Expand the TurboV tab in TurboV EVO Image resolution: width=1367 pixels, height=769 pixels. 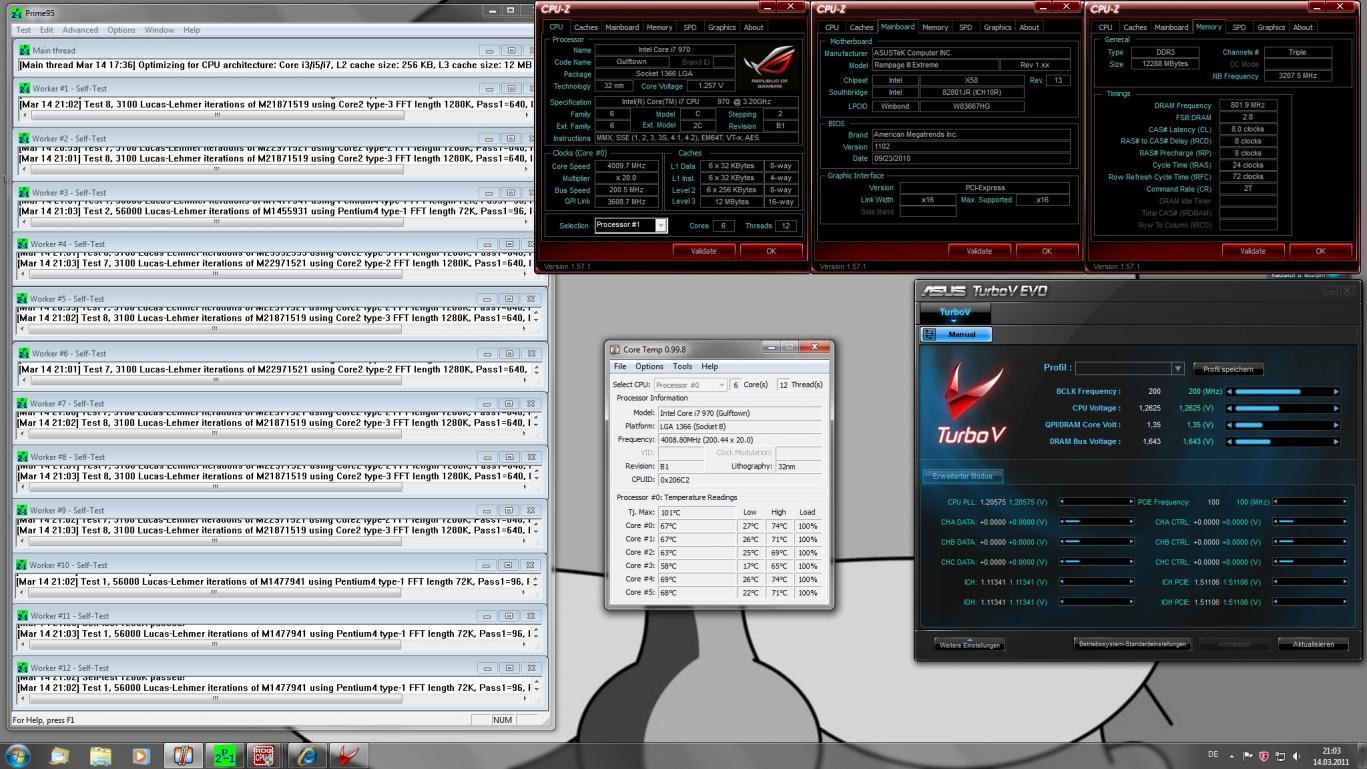click(x=955, y=315)
